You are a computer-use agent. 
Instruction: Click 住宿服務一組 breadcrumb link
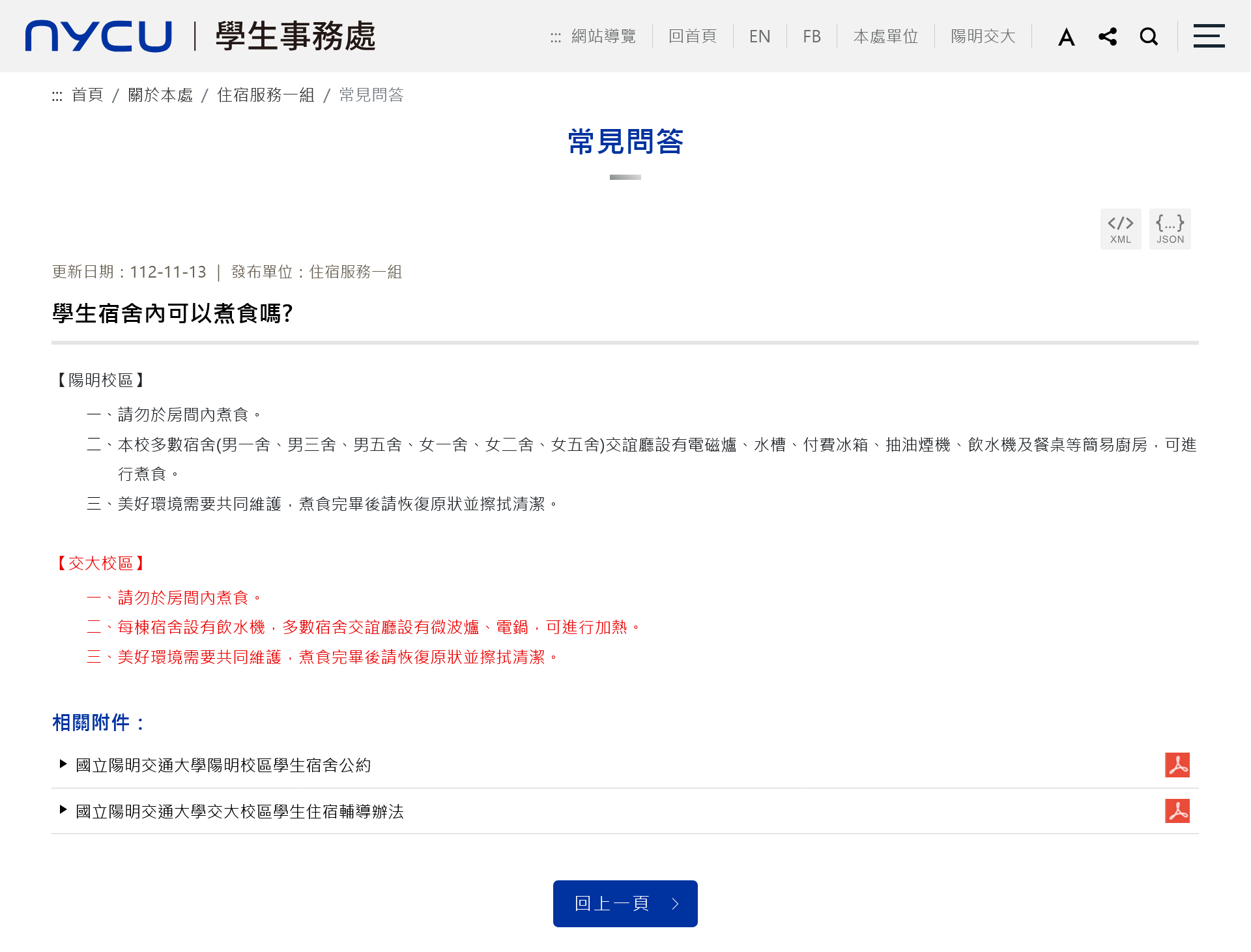pyautogui.click(x=265, y=95)
